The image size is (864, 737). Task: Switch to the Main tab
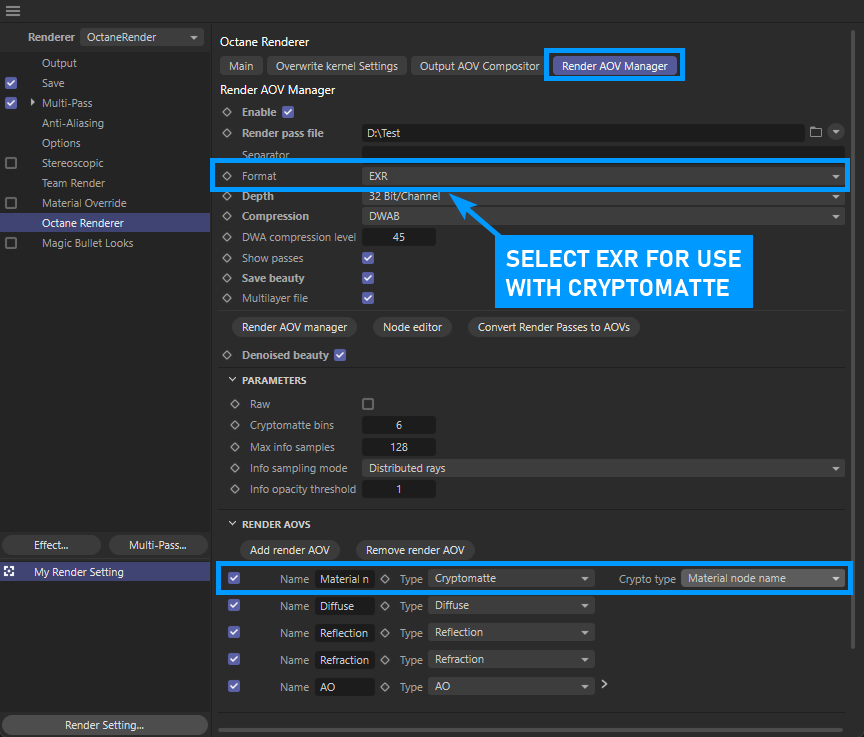pyautogui.click(x=241, y=66)
